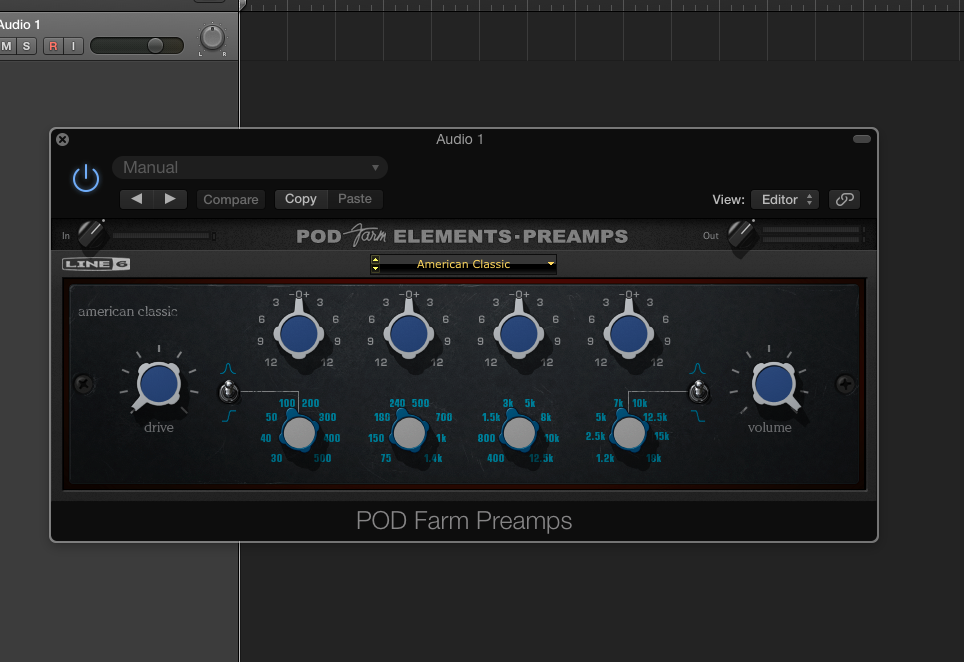
Task: Click the POD Farm Preamps footer title
Action: (464, 521)
